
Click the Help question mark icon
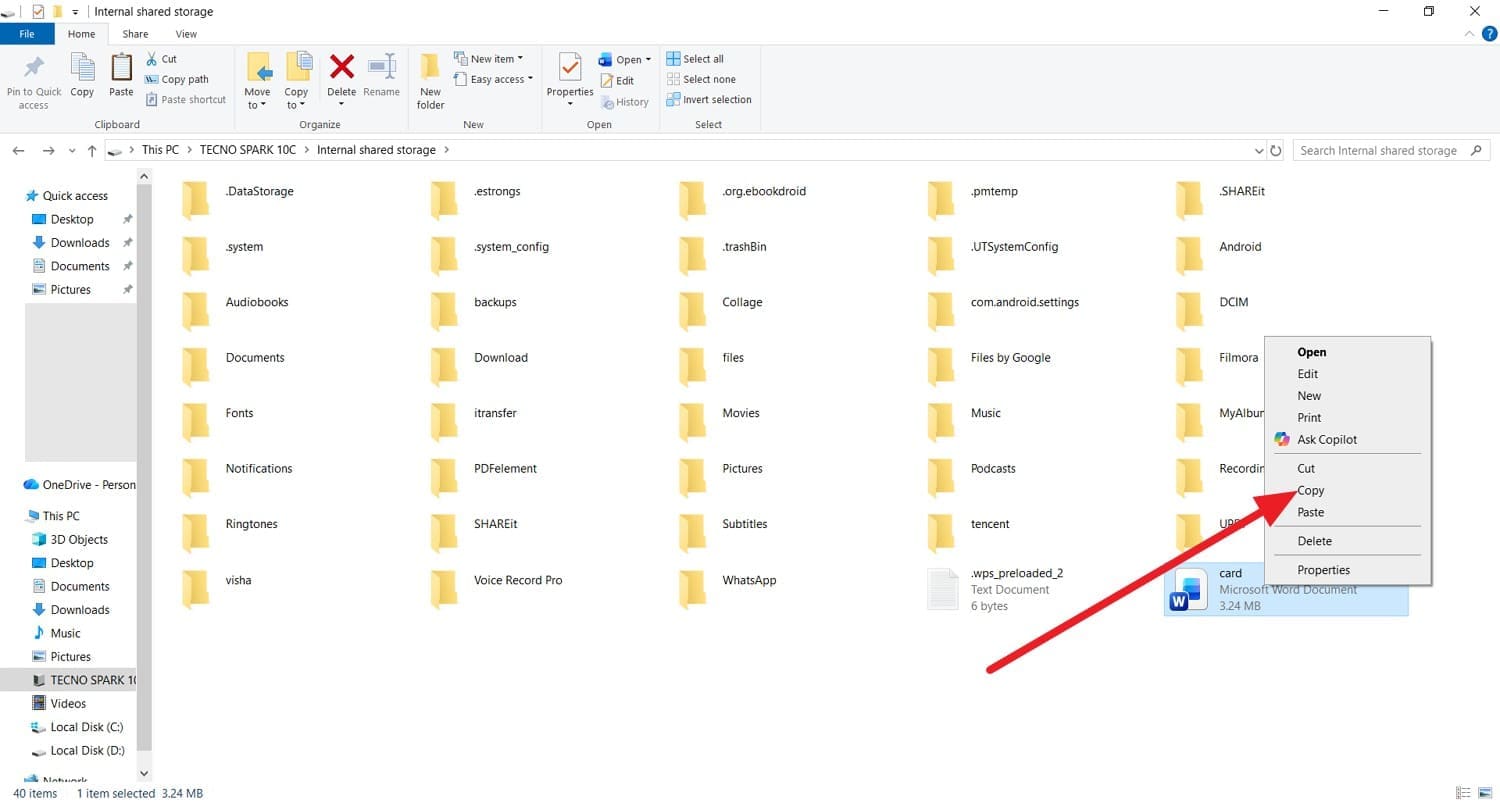click(1489, 34)
